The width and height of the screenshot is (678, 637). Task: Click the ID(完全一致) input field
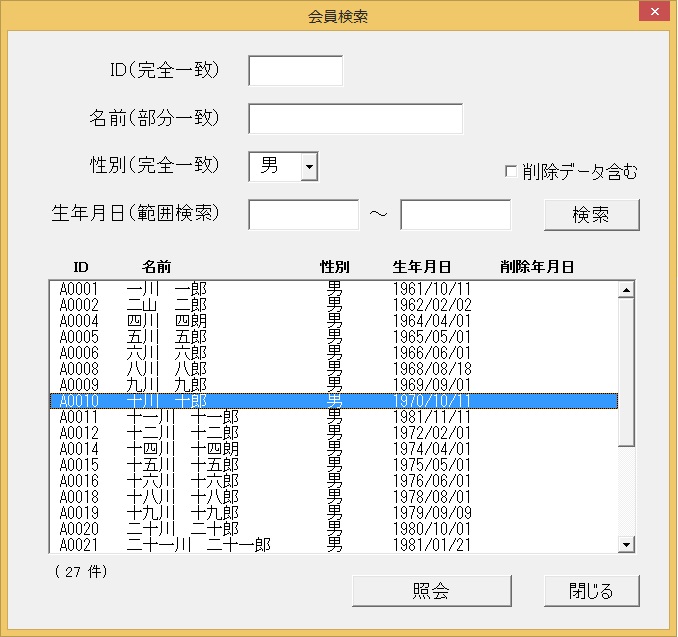[296, 70]
